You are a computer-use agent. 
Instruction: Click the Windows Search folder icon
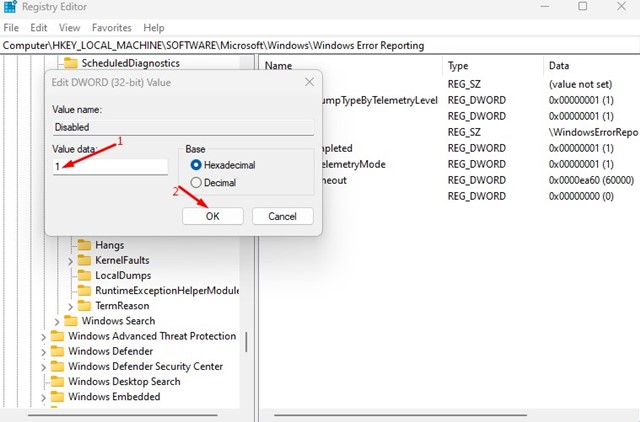coord(70,321)
